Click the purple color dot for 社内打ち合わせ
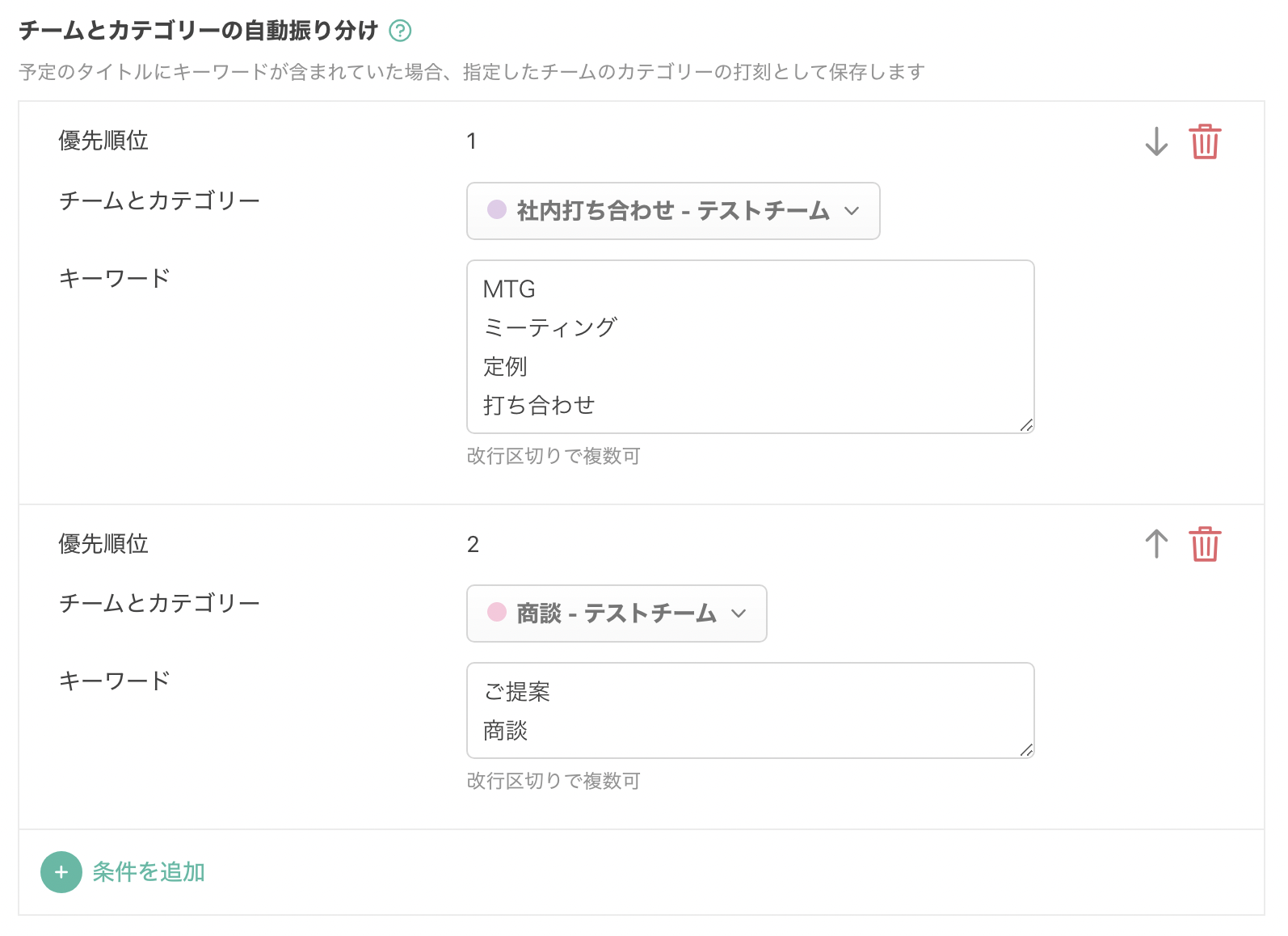This screenshot has height=936, width=1288. (497, 210)
